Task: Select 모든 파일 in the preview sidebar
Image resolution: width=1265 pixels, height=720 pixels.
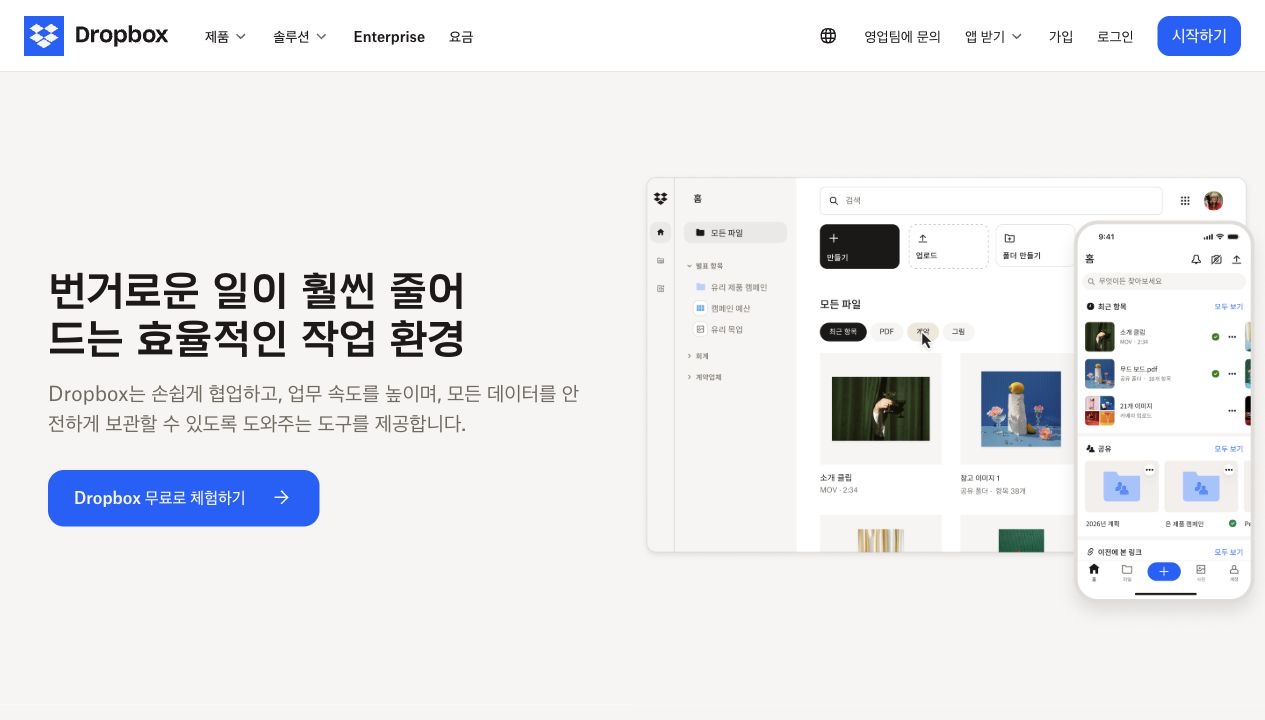Action: (735, 233)
